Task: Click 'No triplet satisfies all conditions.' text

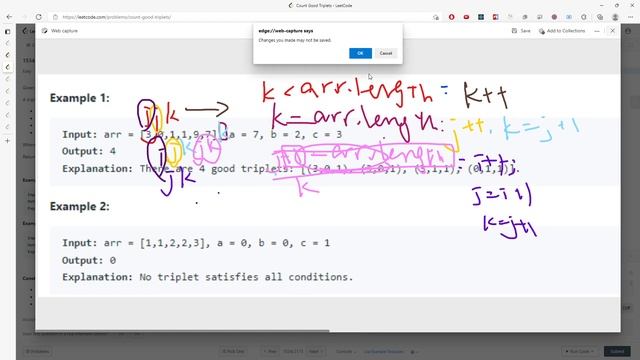Action: [x=246, y=277]
